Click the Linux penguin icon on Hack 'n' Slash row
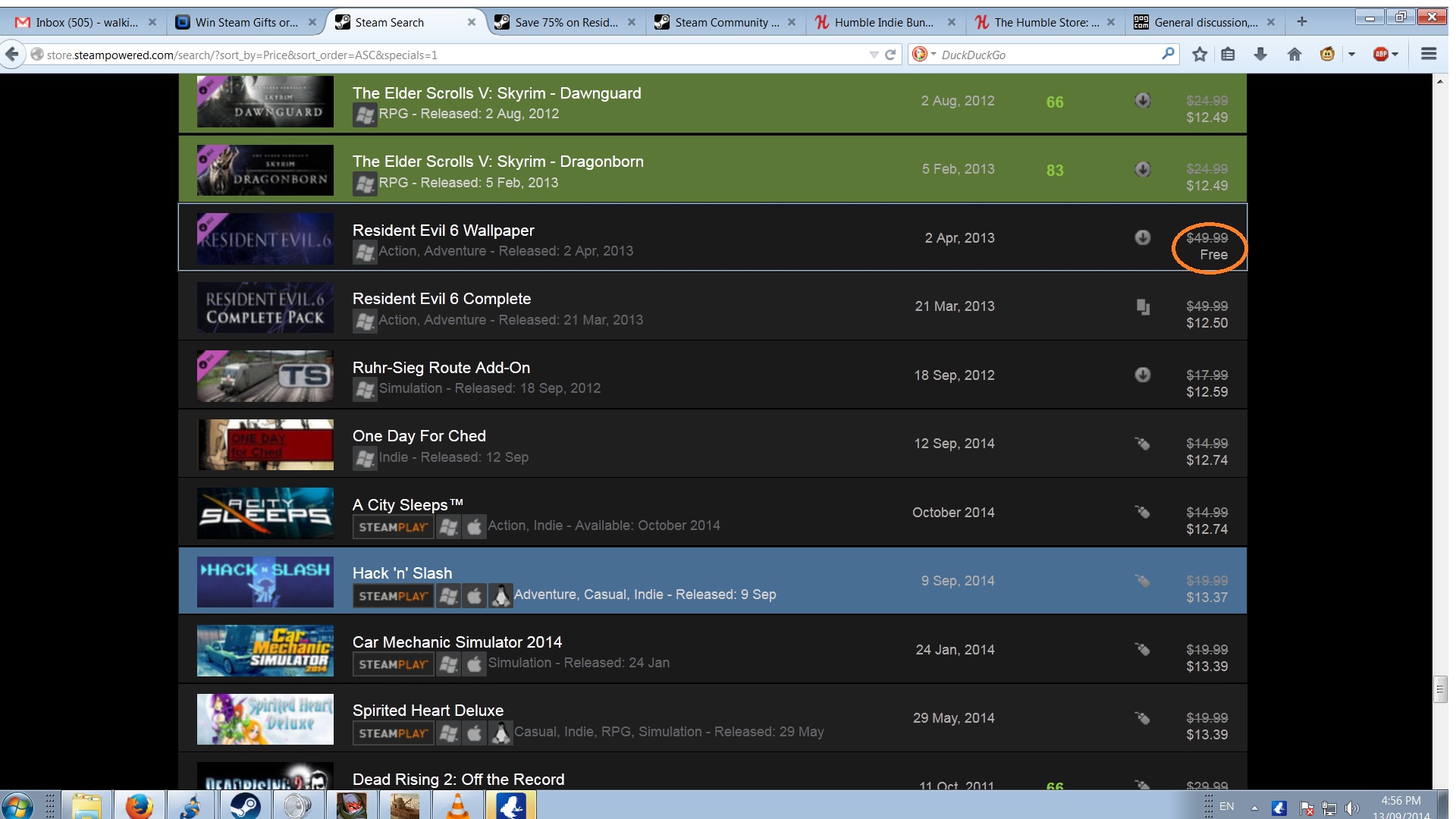Screen dimensions: 1456x819 click(500, 596)
